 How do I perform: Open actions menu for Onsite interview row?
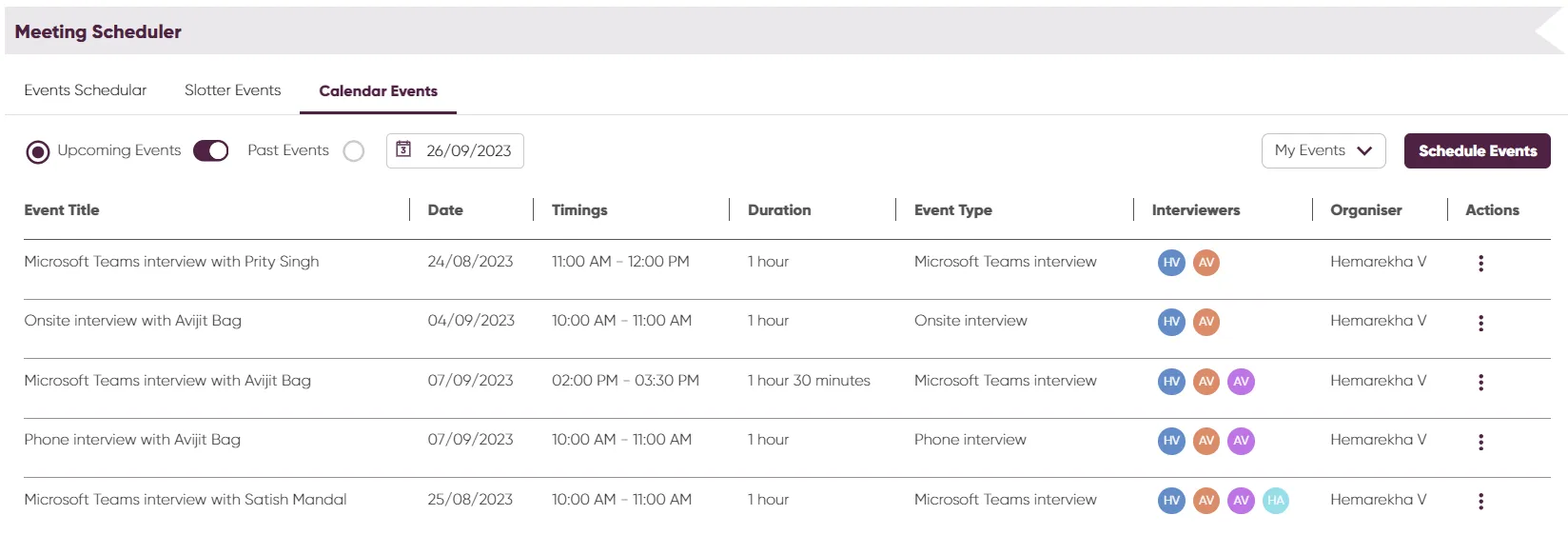point(1480,323)
